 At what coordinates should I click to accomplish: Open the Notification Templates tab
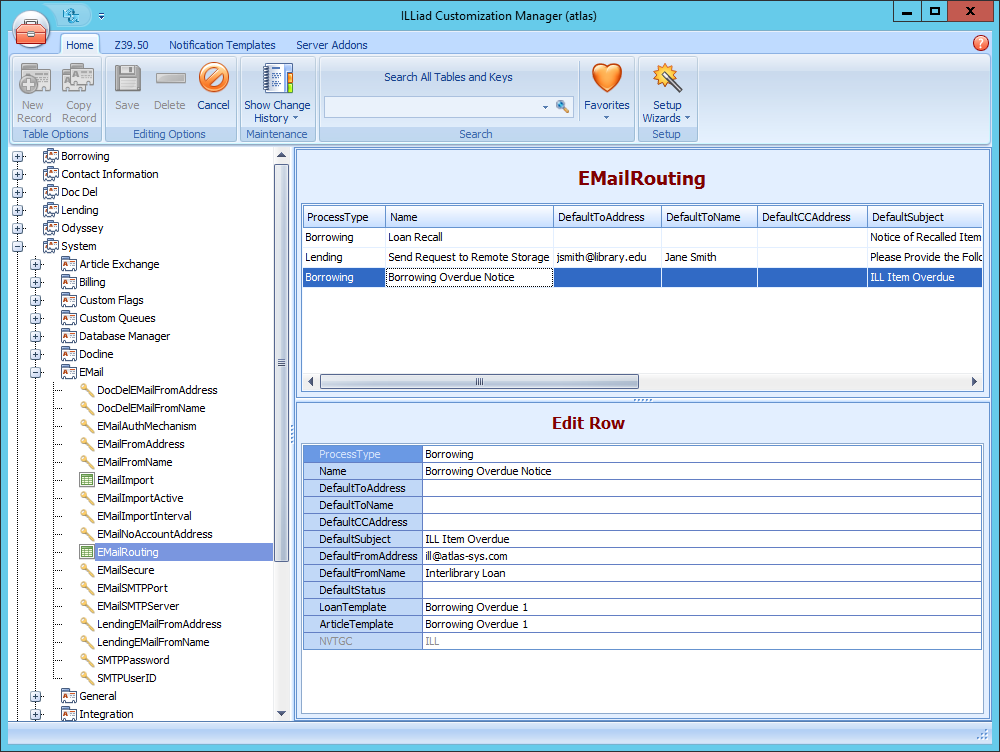222,45
